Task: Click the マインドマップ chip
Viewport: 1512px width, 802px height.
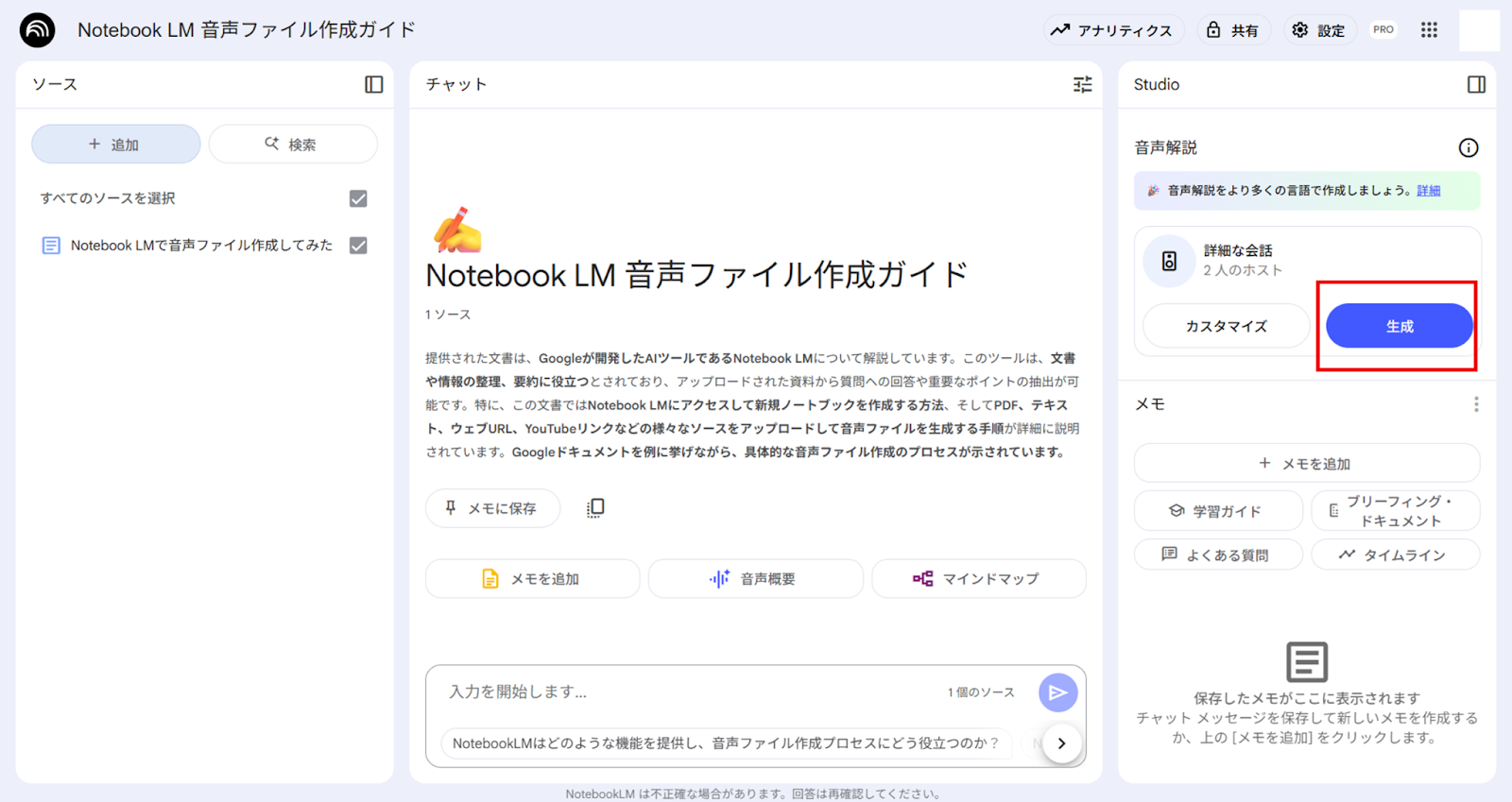Action: click(x=979, y=579)
